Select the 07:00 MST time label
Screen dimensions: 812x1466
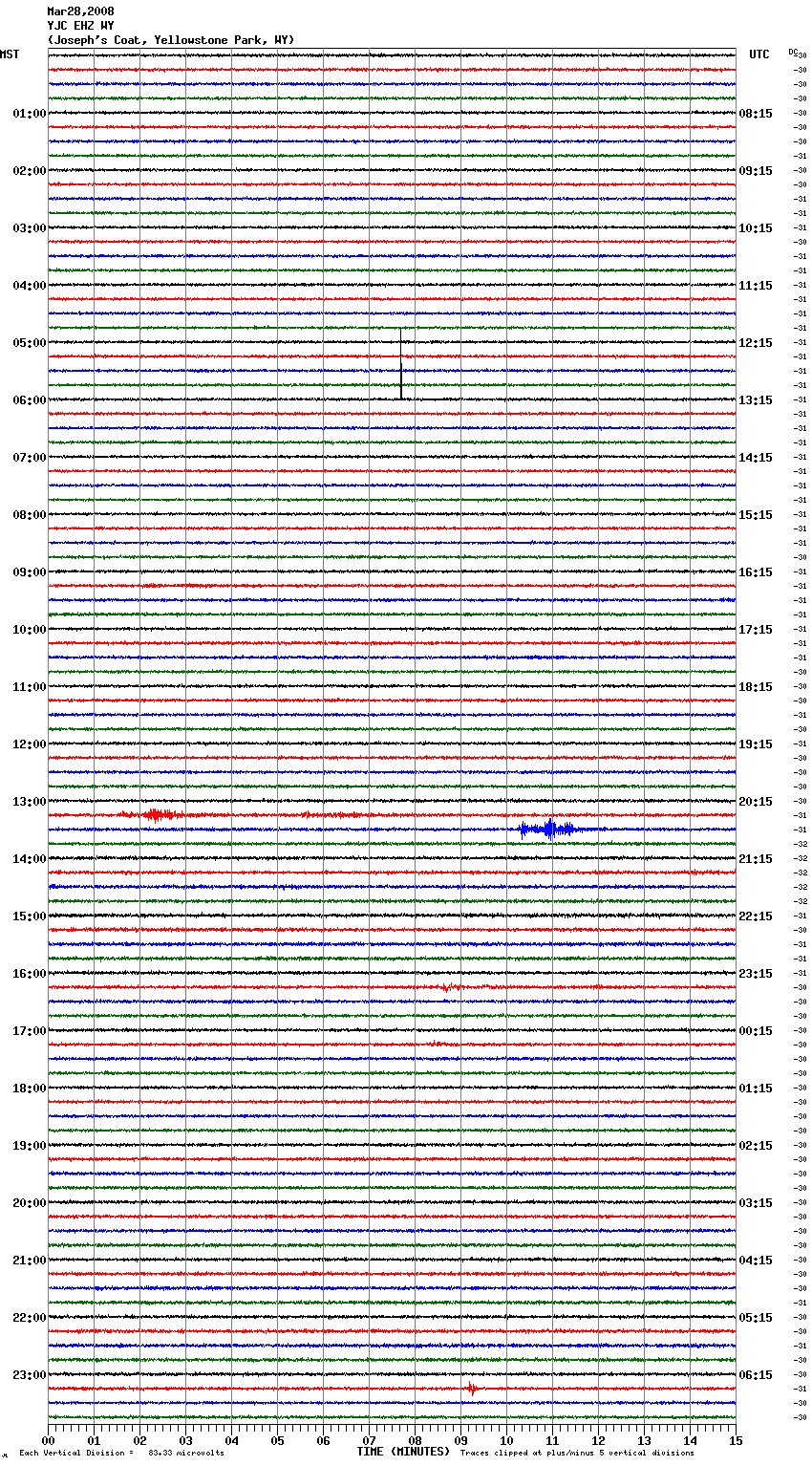(x=30, y=458)
